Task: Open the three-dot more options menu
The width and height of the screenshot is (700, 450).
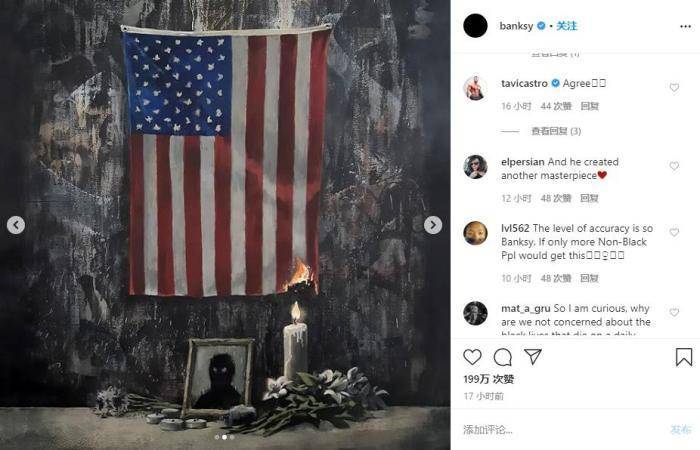Action: coord(685,26)
